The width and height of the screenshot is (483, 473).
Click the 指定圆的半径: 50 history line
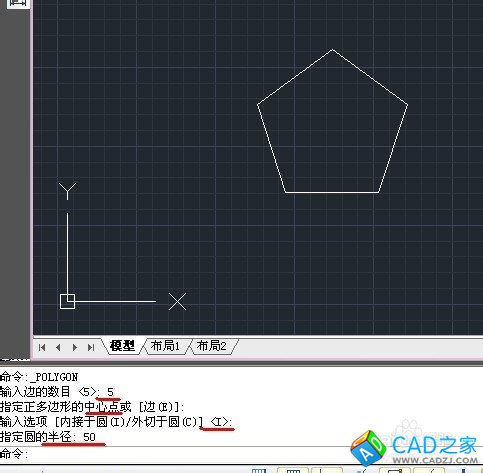coord(48,437)
